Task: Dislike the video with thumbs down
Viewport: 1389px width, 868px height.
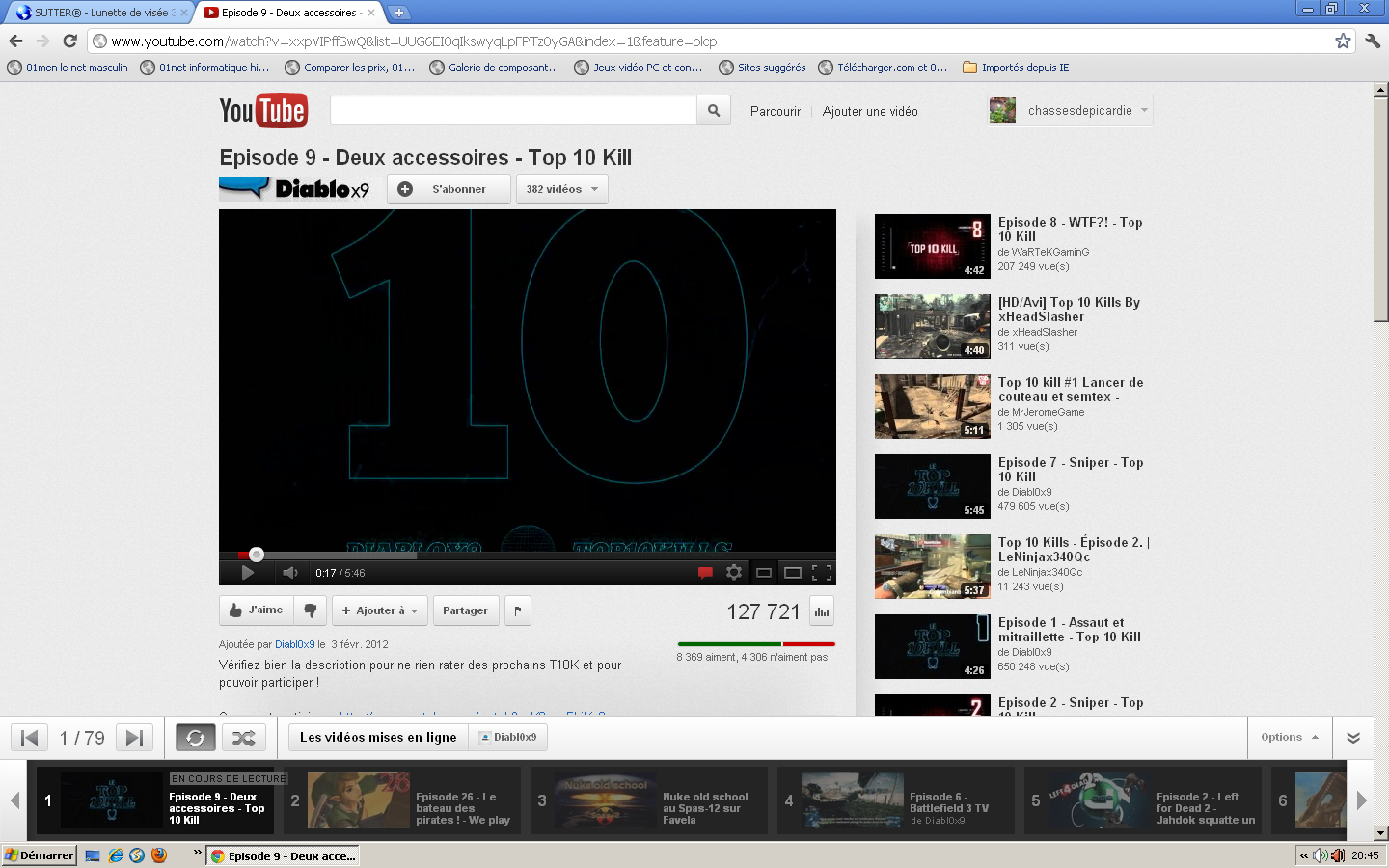Action: pos(311,610)
